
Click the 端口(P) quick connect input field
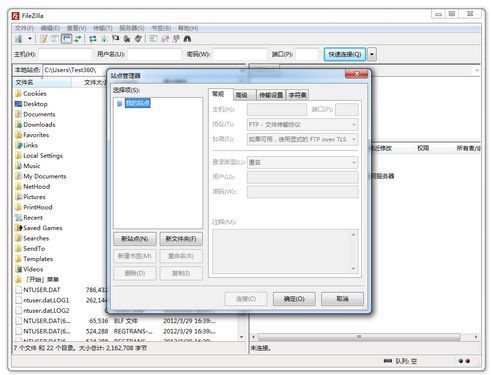[307, 54]
